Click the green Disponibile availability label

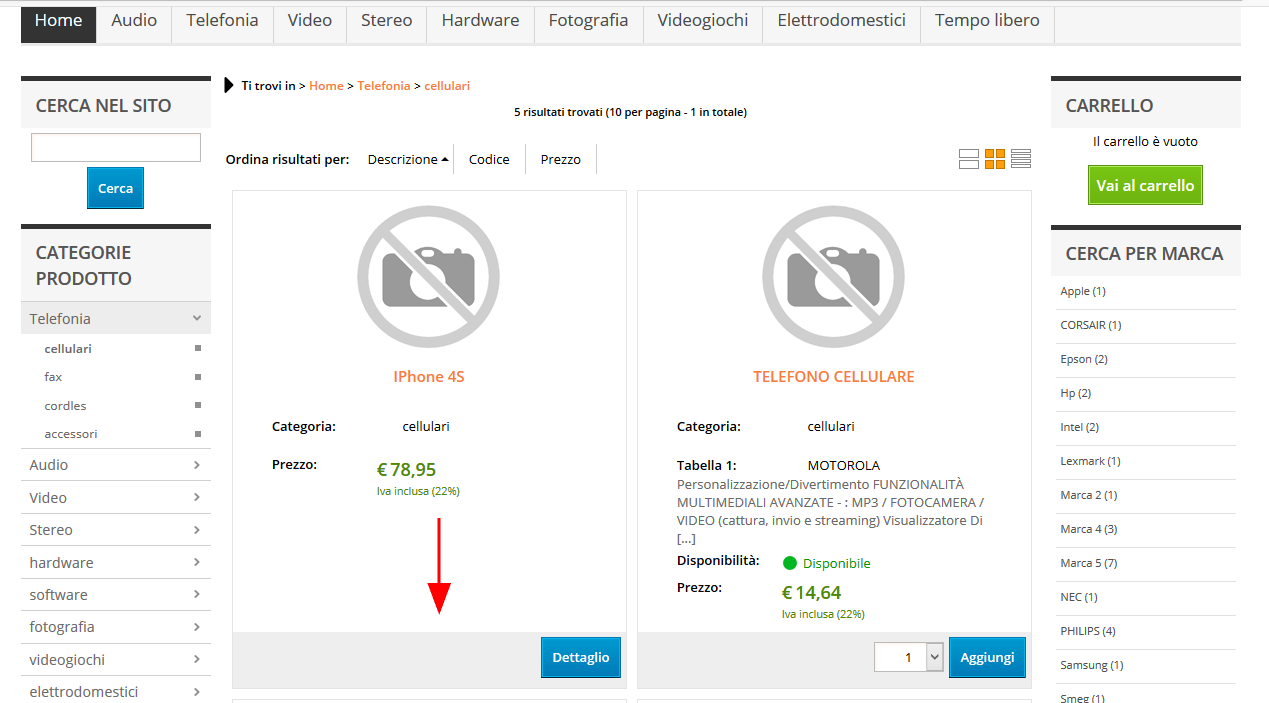click(x=836, y=563)
